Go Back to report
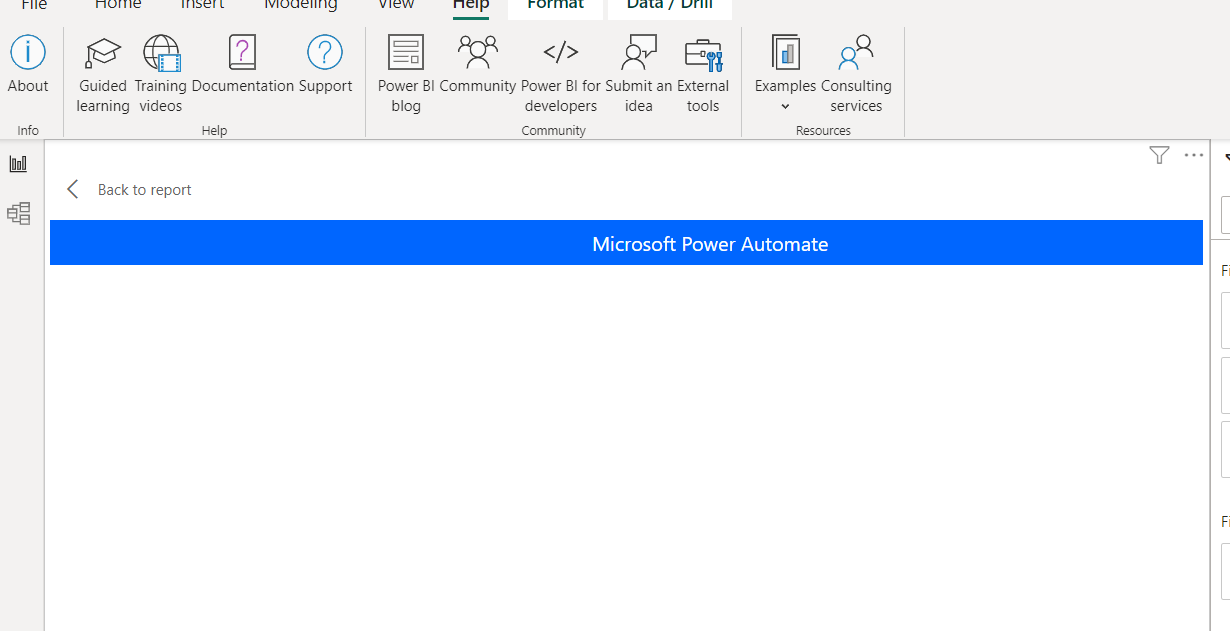Viewport: 1230px width, 631px height. (128, 190)
